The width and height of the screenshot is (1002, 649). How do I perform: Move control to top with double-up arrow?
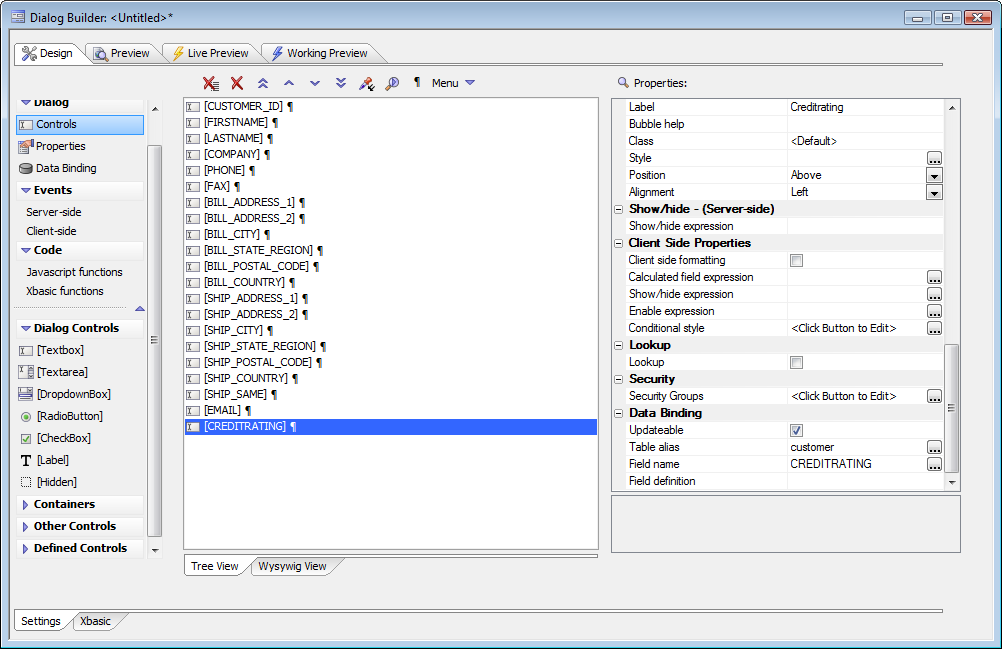(x=263, y=83)
